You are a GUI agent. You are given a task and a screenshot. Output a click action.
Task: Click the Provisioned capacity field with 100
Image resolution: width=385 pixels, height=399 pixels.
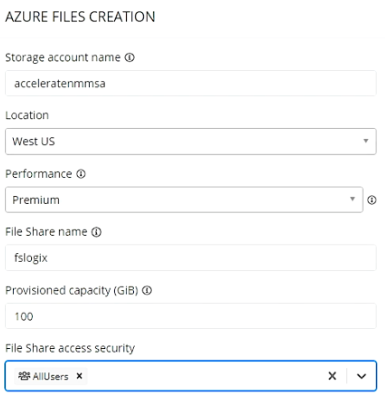(x=191, y=316)
